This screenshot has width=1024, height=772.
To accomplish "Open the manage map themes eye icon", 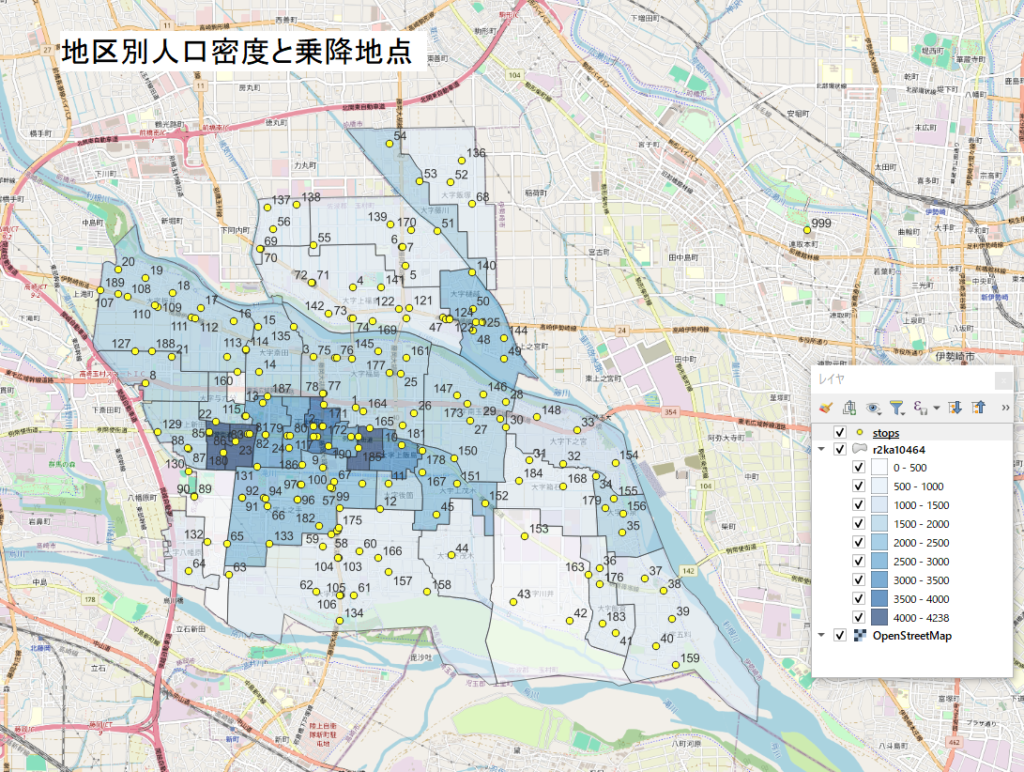I will point(873,407).
